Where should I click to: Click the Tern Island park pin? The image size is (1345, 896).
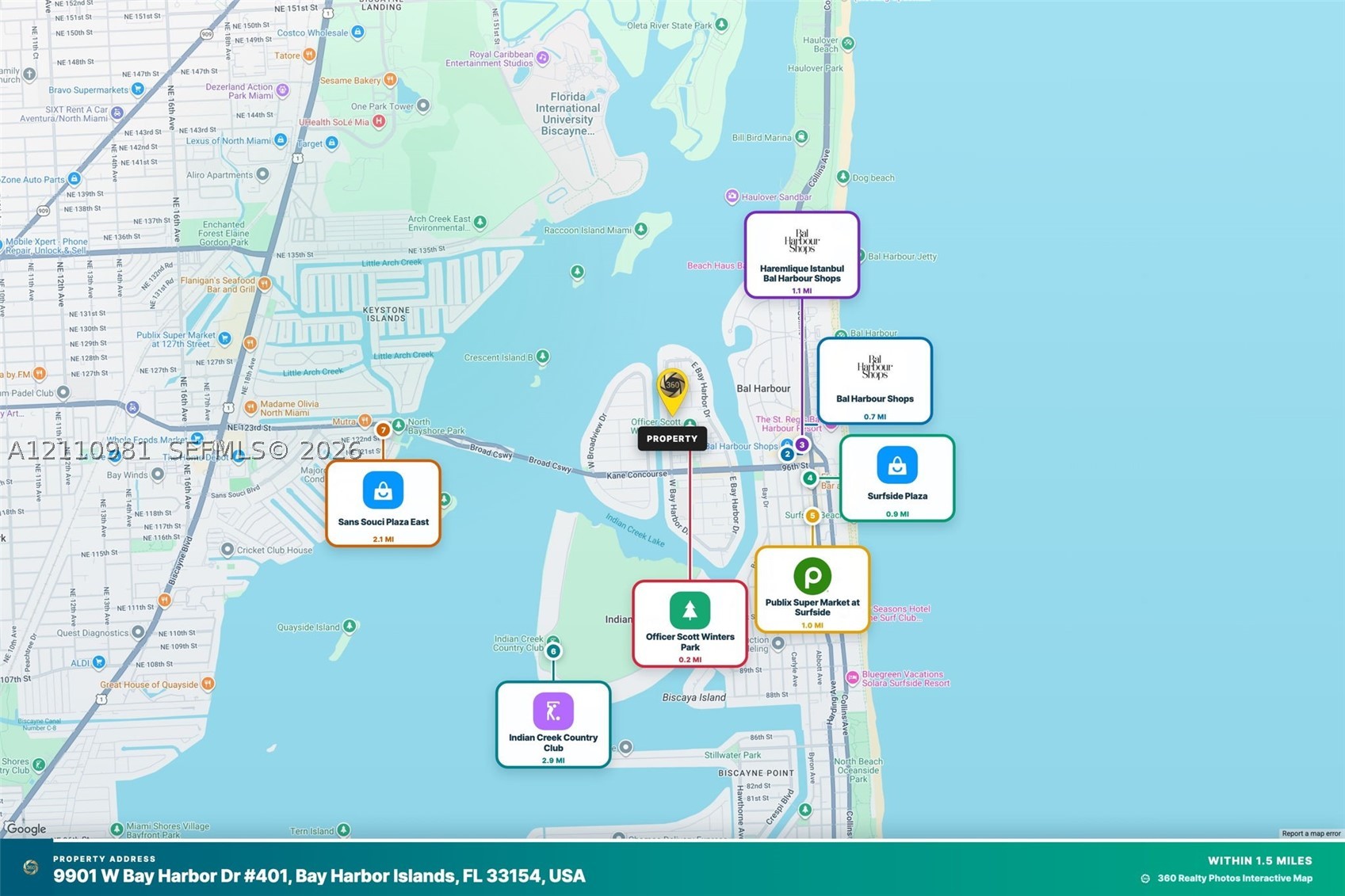point(343,830)
